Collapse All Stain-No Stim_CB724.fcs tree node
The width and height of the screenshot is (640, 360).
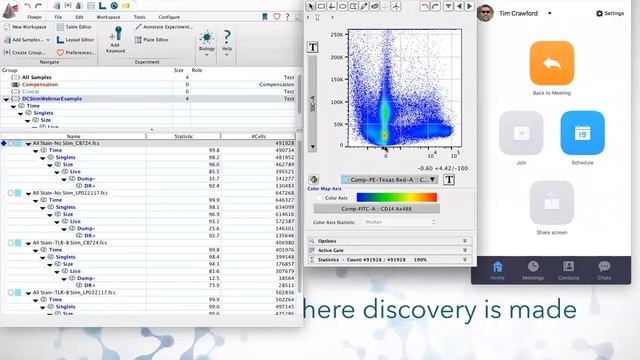(x=28, y=144)
